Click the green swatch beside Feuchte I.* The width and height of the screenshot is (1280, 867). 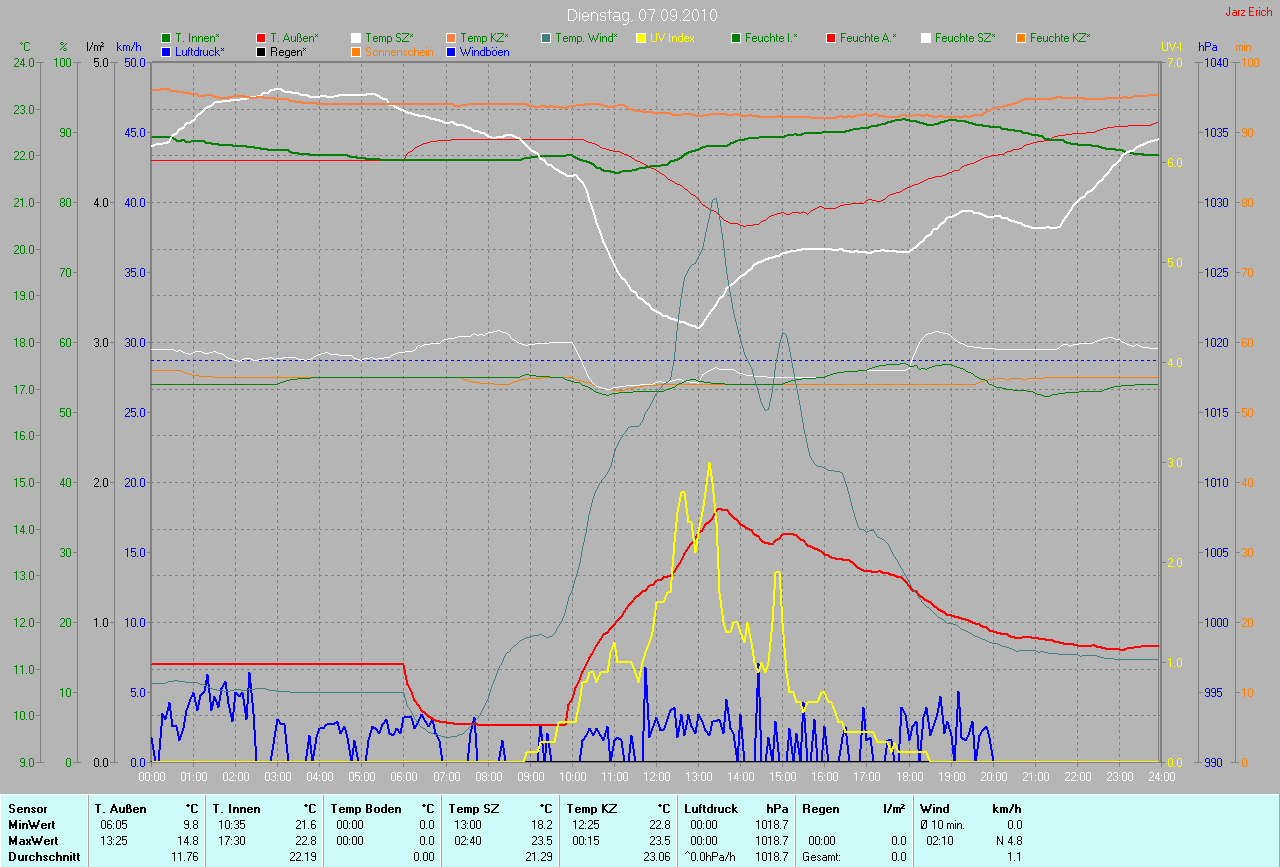[x=736, y=38]
